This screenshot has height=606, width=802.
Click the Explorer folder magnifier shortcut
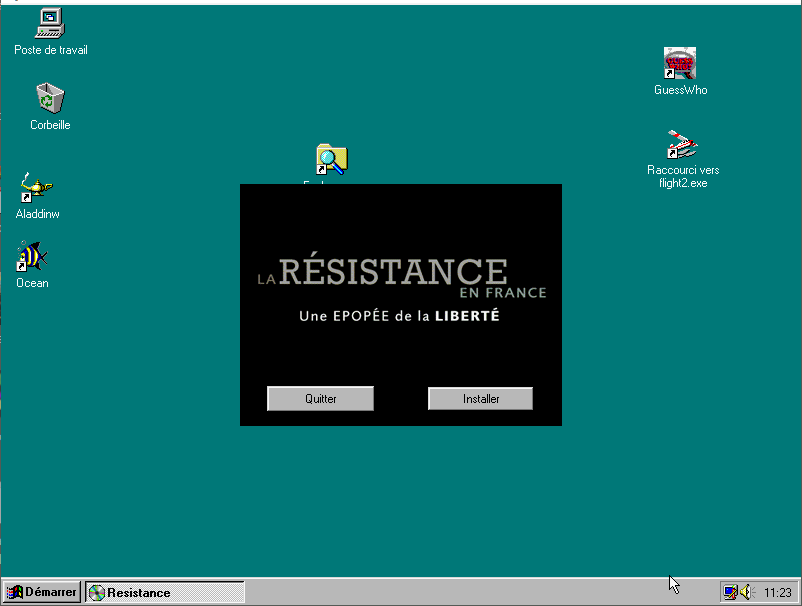point(331,160)
